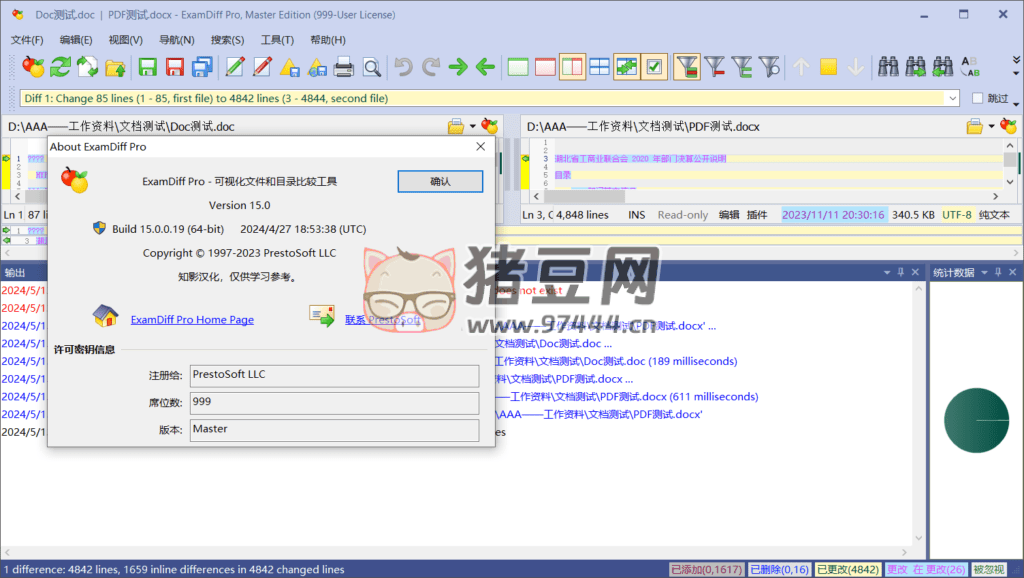Open the 搜索(S) menu
Image resolution: width=1024 pixels, height=578 pixels.
[x=227, y=40]
